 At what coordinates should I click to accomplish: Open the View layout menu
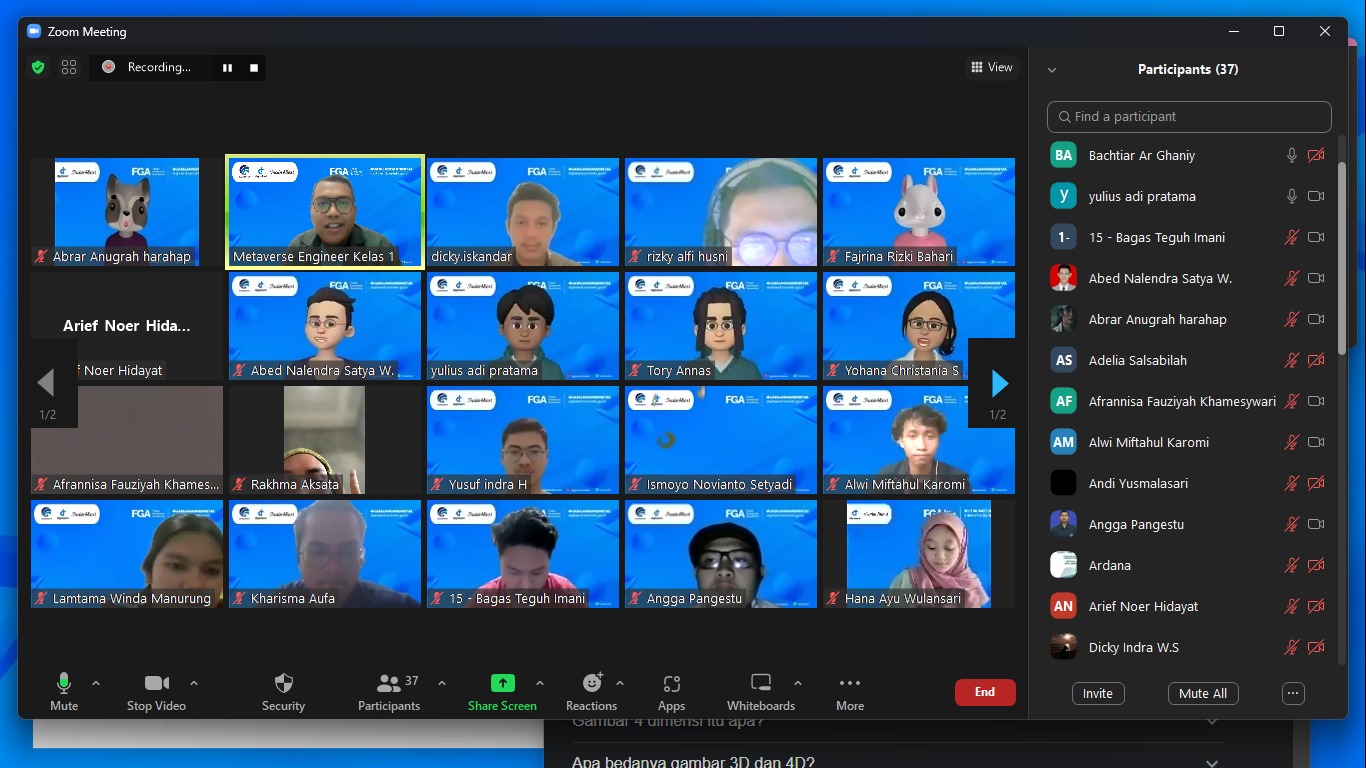[991, 67]
